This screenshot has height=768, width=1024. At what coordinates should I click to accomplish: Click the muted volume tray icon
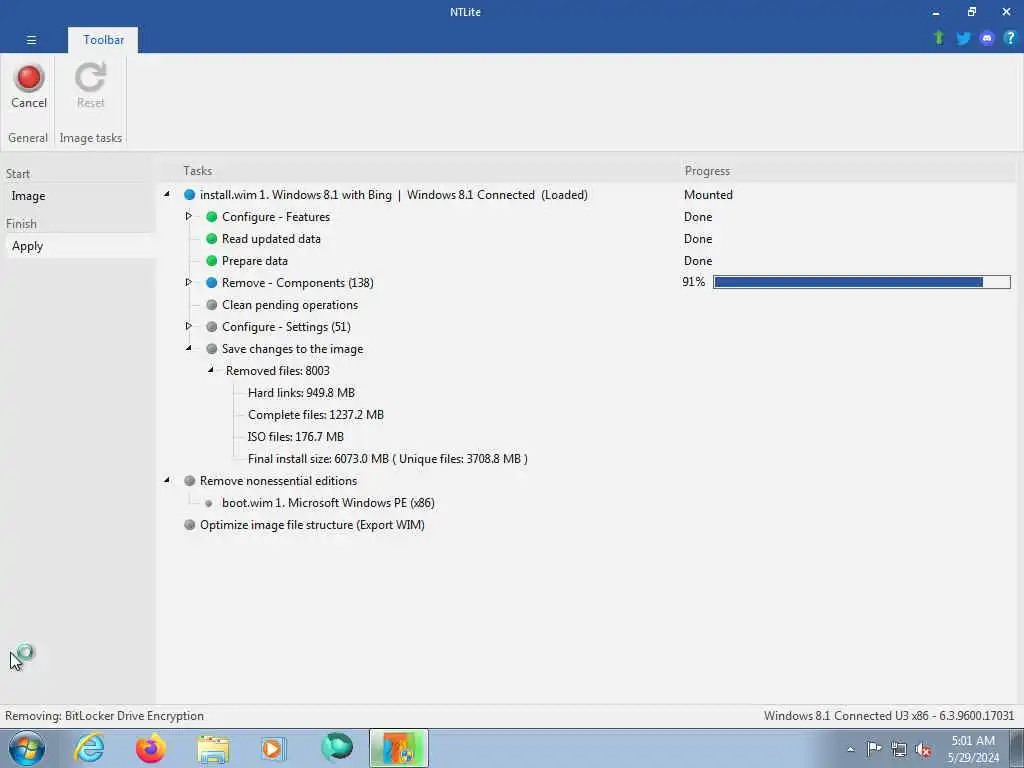point(923,750)
